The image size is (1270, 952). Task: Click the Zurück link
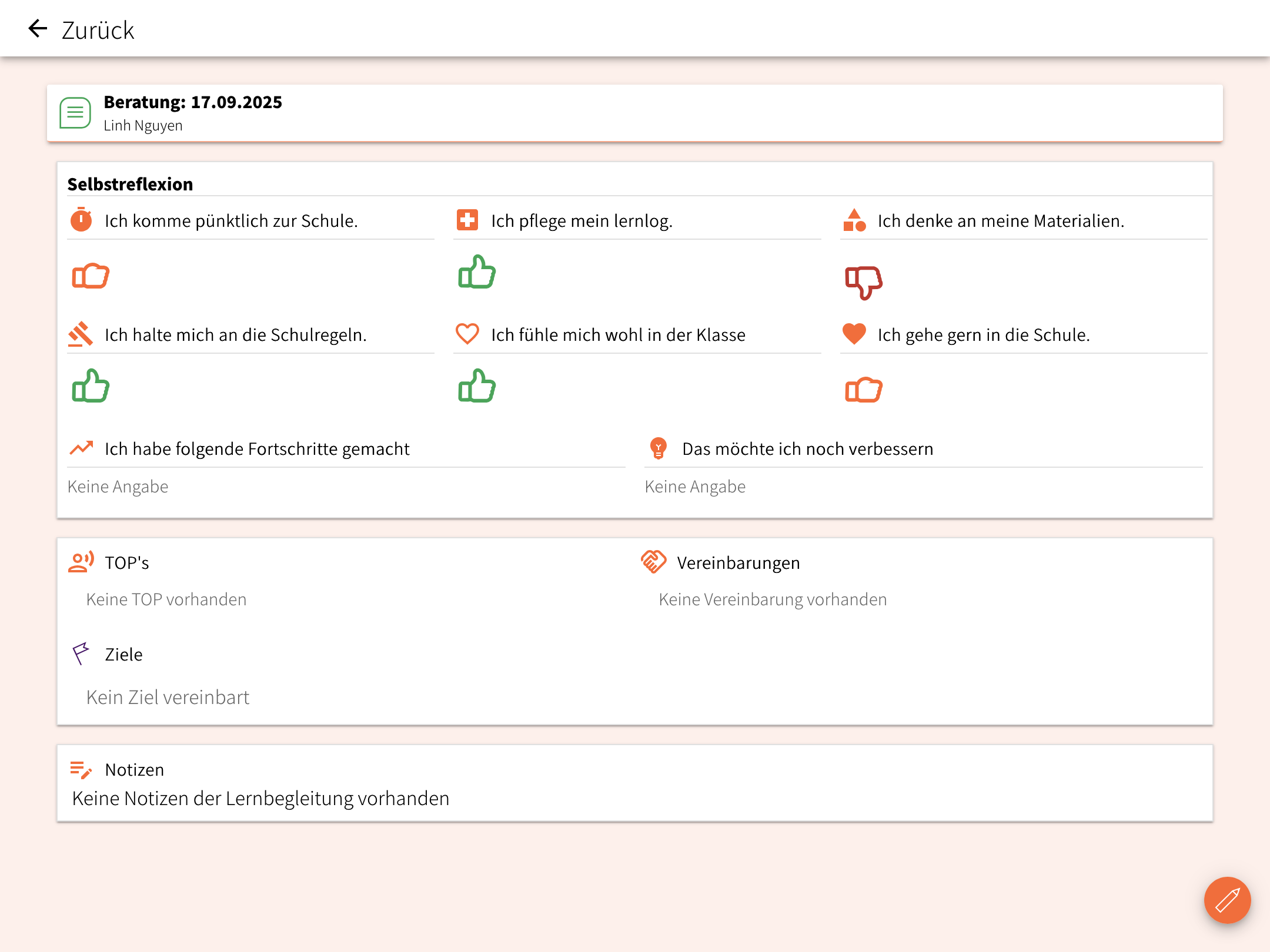[x=98, y=31]
